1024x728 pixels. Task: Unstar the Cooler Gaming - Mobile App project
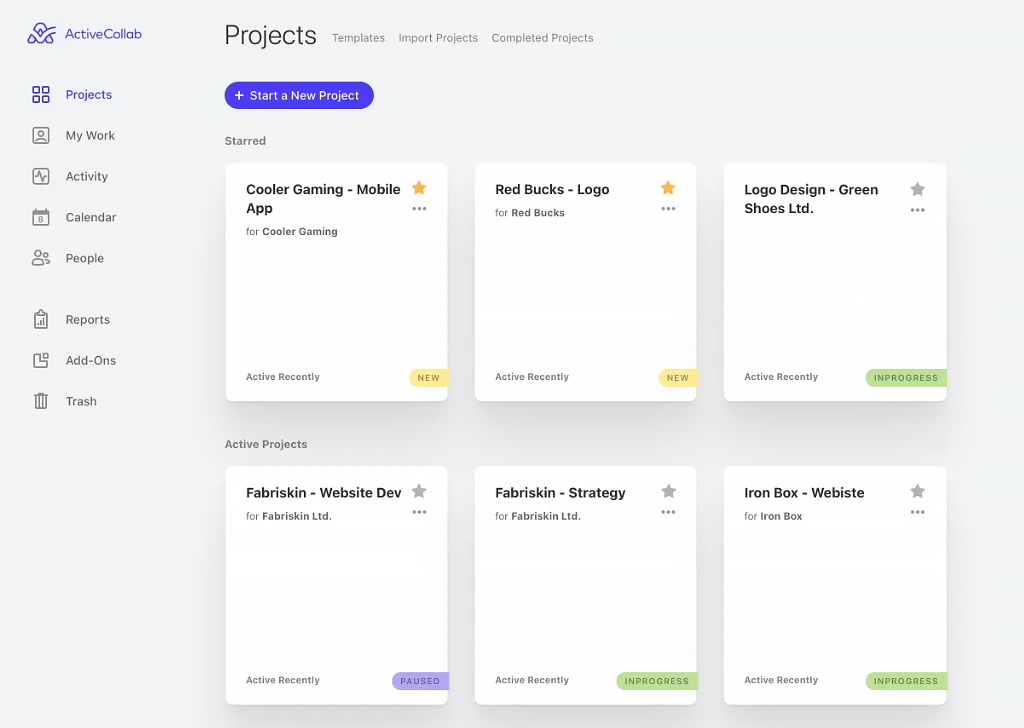(419, 188)
